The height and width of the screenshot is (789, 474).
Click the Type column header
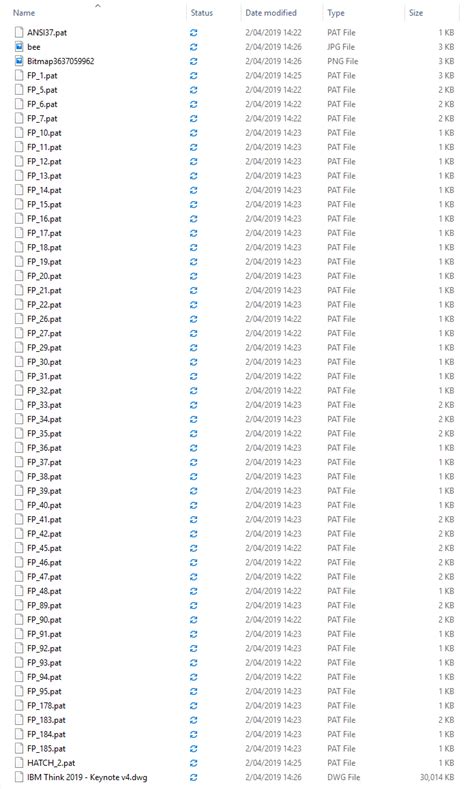336,13
